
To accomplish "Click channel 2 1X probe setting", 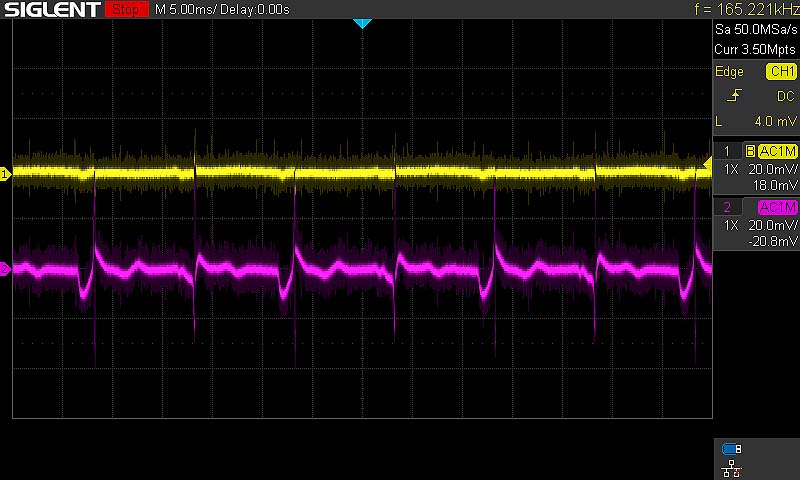I will click(x=731, y=225).
